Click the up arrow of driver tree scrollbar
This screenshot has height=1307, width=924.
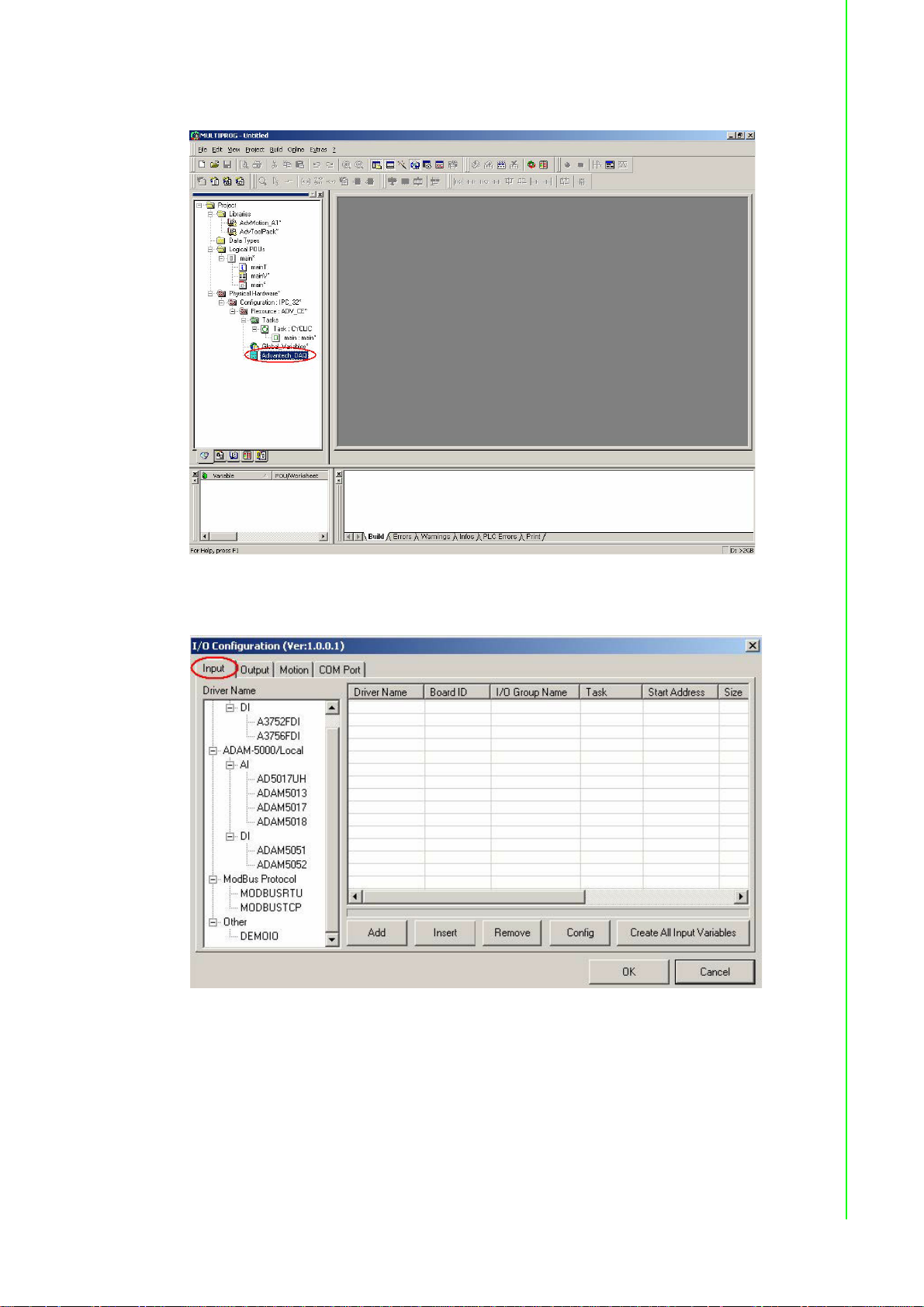coord(332,707)
